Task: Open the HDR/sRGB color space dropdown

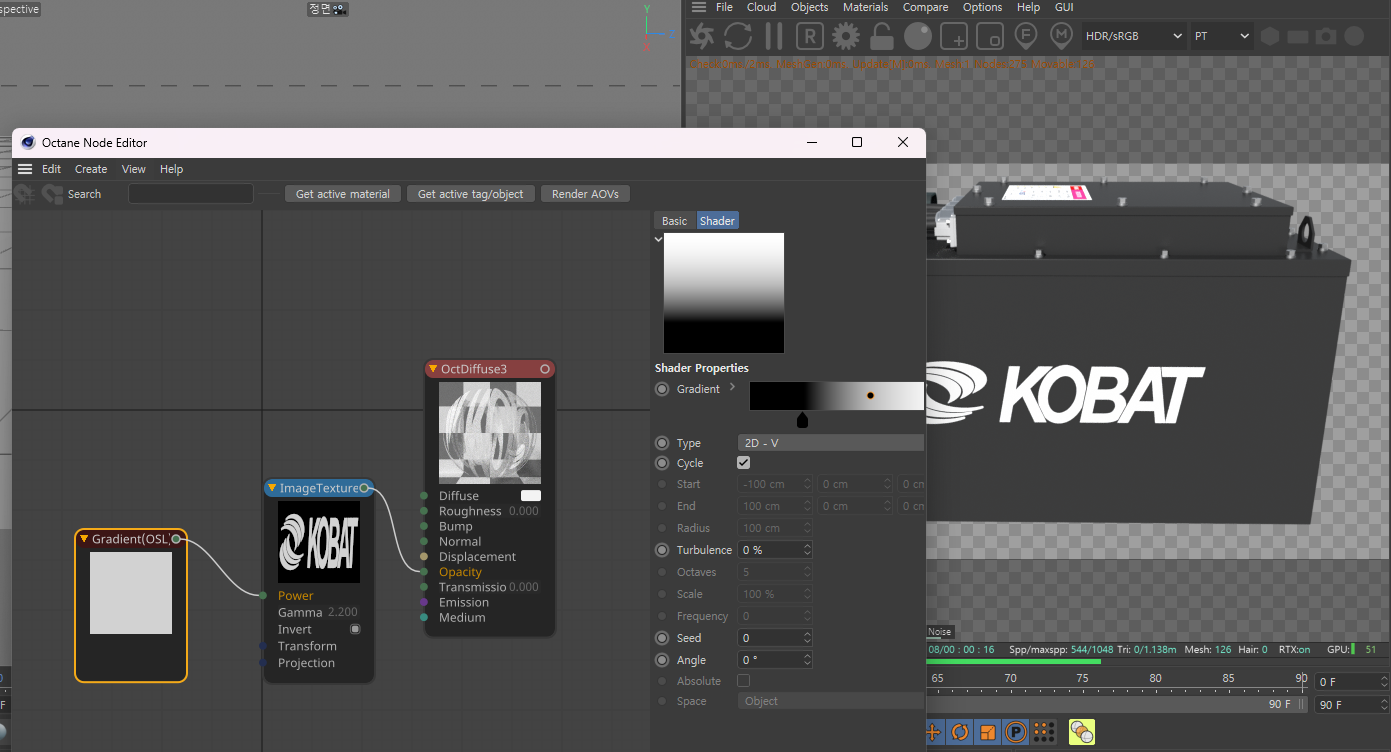Action: tap(1133, 36)
